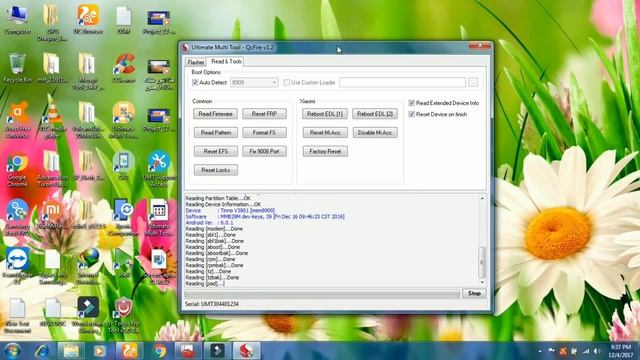
Task: Open Wondershare Filmora desktop shortcut
Action: (x=88, y=315)
